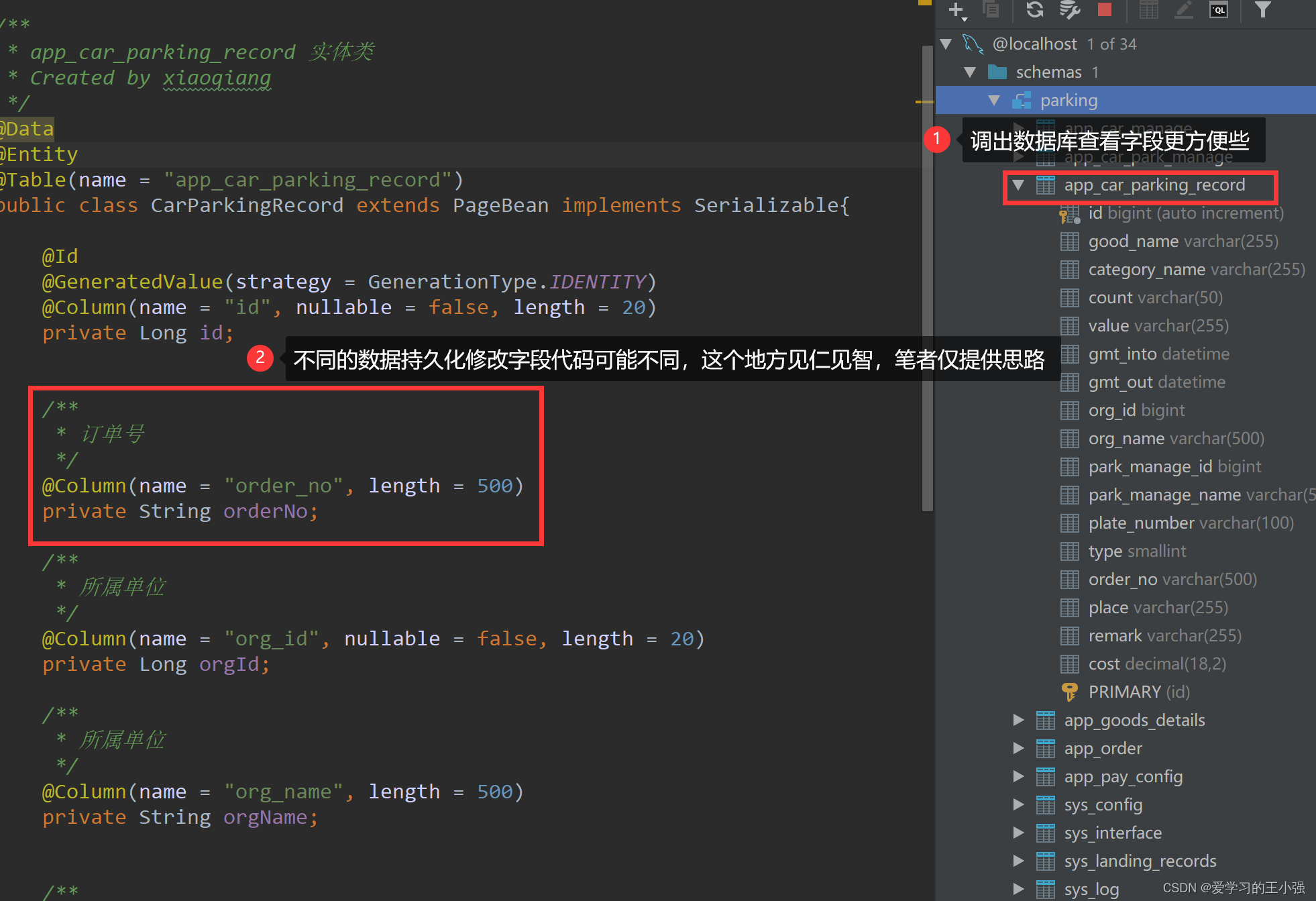Select column 'count varchar(50)'
Image resolution: width=1316 pixels, height=901 pixels.
[x=1126, y=298]
